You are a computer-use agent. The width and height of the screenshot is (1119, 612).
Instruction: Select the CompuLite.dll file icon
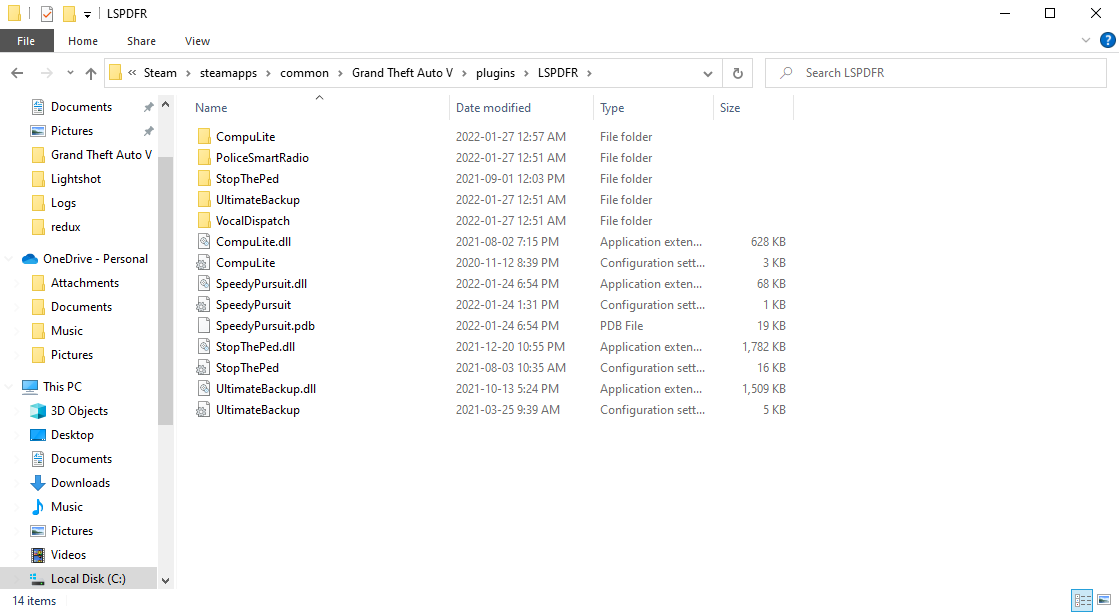(x=204, y=242)
